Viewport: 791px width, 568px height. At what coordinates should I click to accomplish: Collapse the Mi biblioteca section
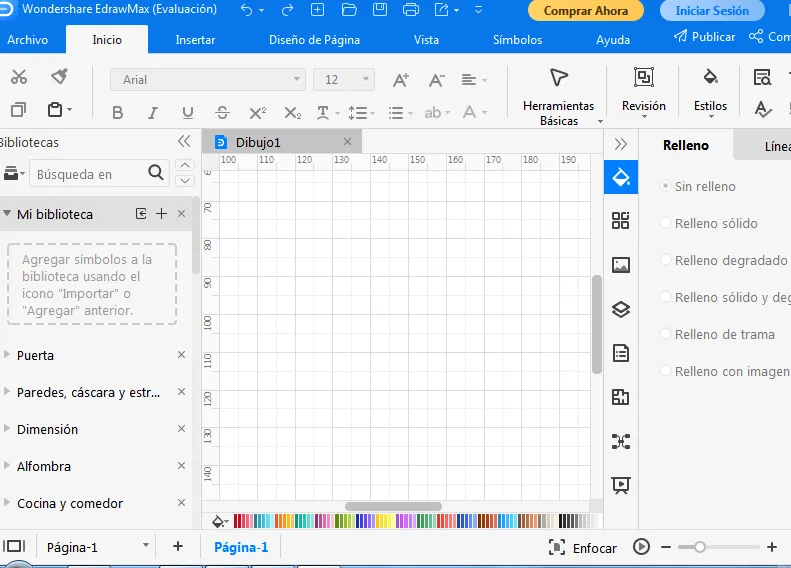pyautogui.click(x=7, y=213)
